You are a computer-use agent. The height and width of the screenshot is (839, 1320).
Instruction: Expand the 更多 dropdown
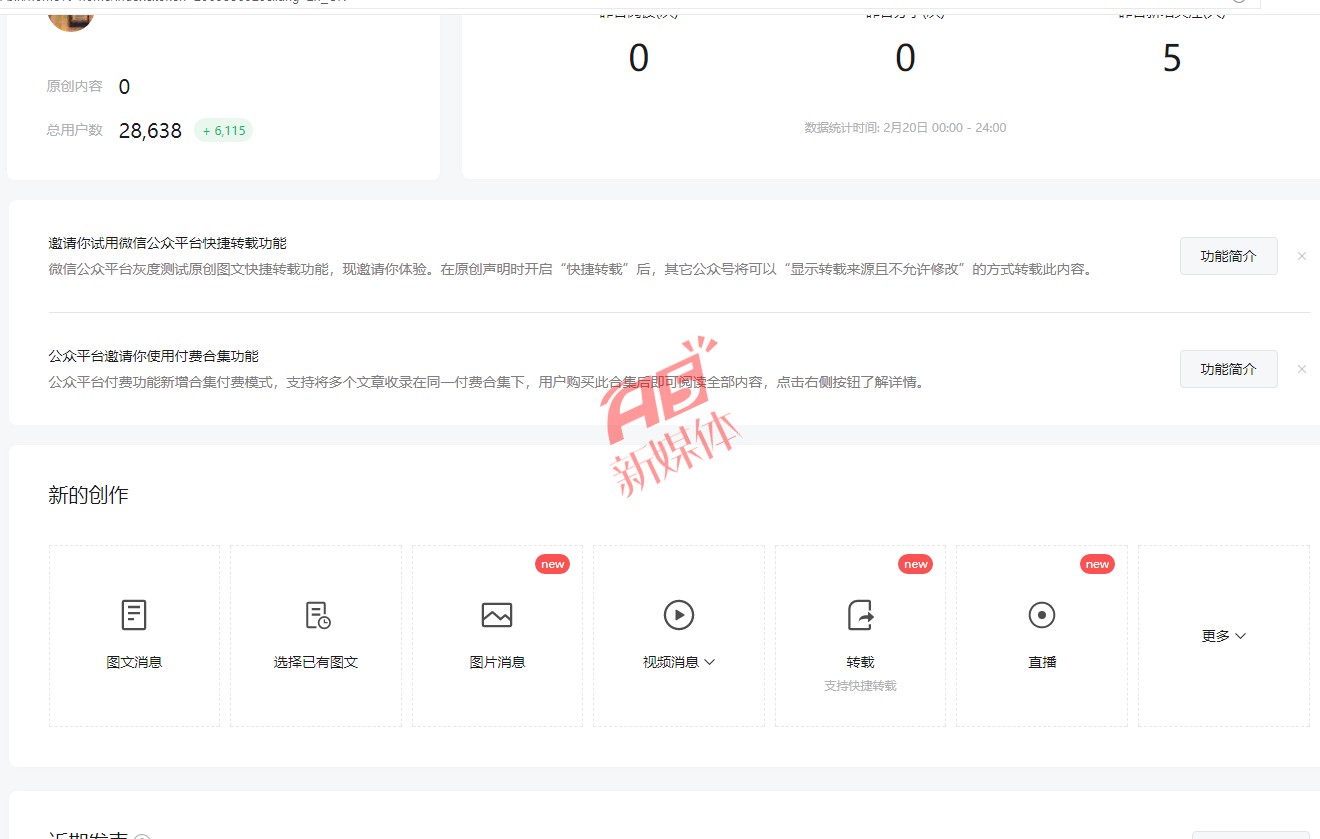tap(1224, 636)
